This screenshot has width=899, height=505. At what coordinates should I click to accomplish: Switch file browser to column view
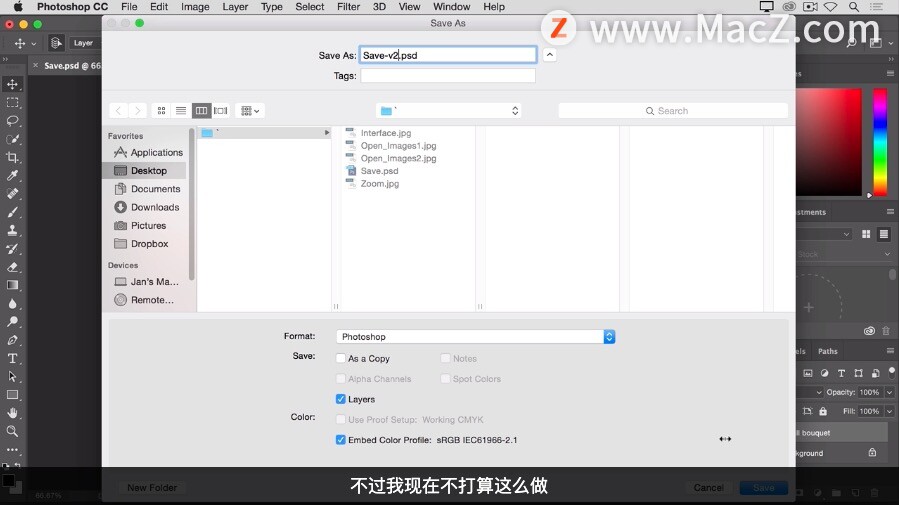tap(201, 111)
